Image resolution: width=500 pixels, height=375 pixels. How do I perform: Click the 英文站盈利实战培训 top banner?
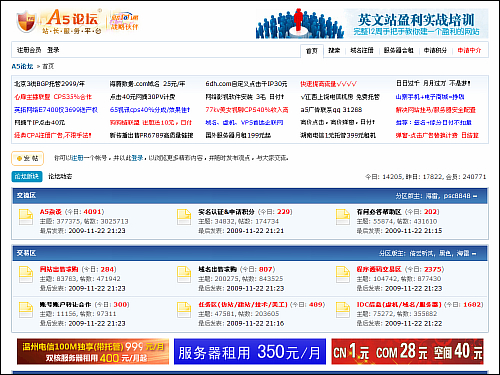(372, 24)
